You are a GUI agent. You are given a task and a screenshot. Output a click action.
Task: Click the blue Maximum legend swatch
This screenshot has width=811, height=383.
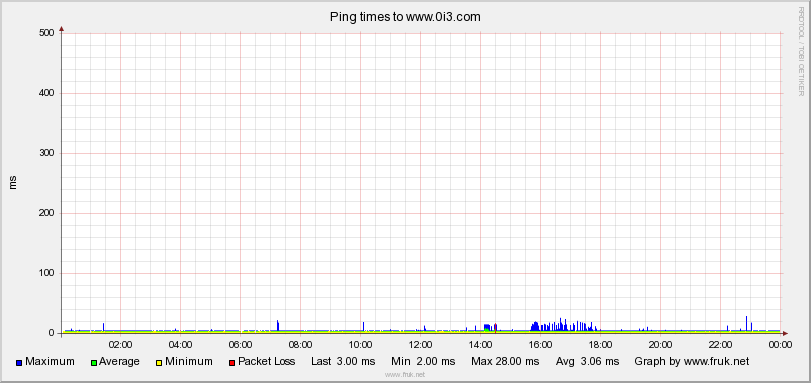[19, 363]
